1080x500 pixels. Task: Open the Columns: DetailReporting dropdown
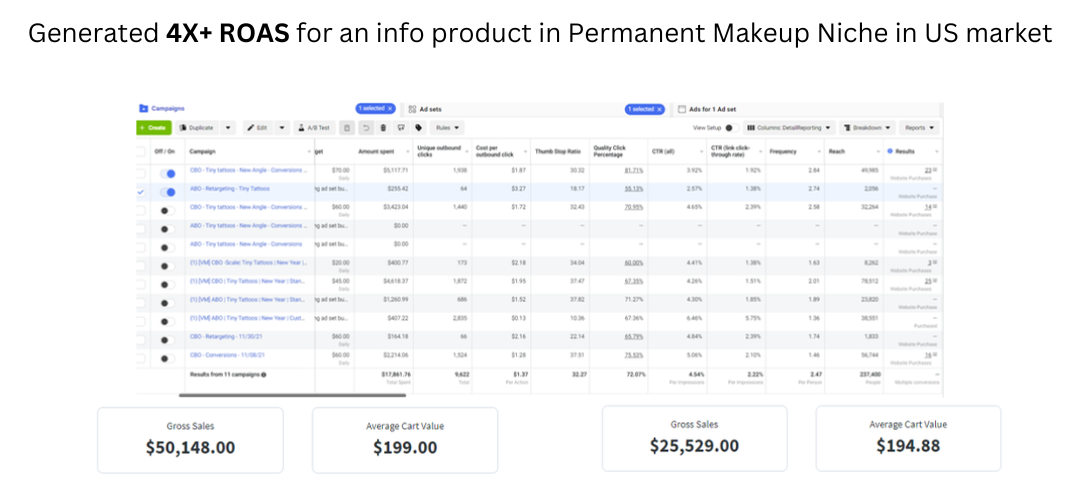tap(789, 128)
